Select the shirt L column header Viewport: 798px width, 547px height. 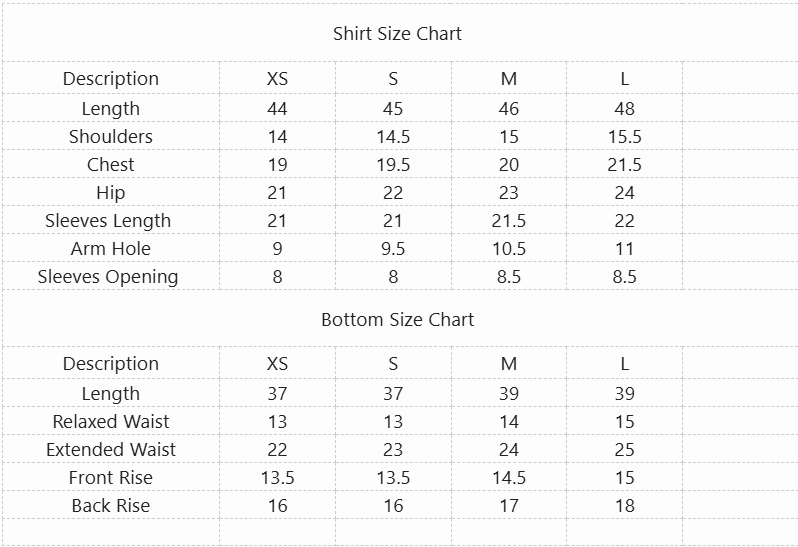tap(624, 79)
